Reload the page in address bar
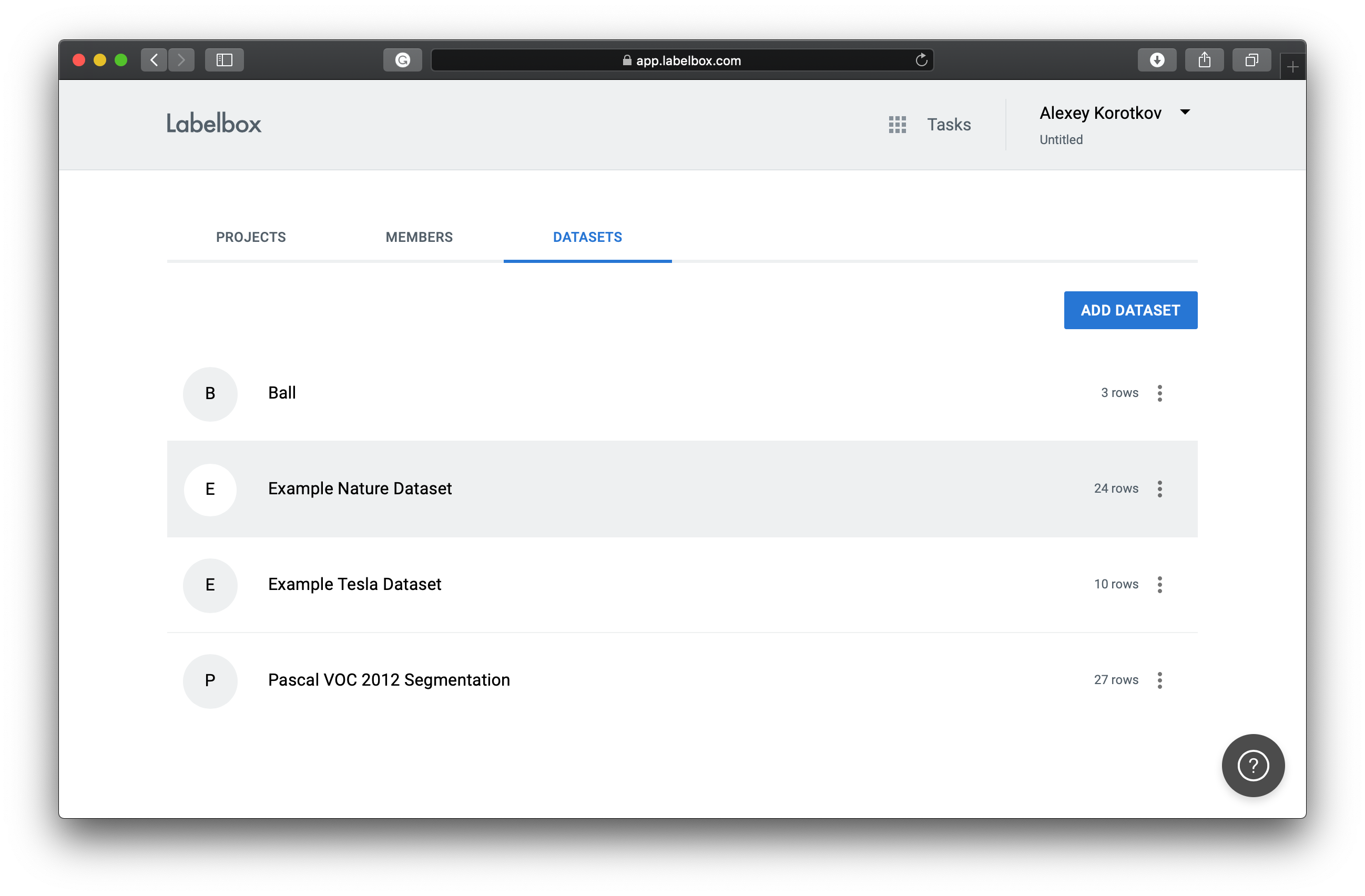This screenshot has width=1365, height=896. coord(921,60)
